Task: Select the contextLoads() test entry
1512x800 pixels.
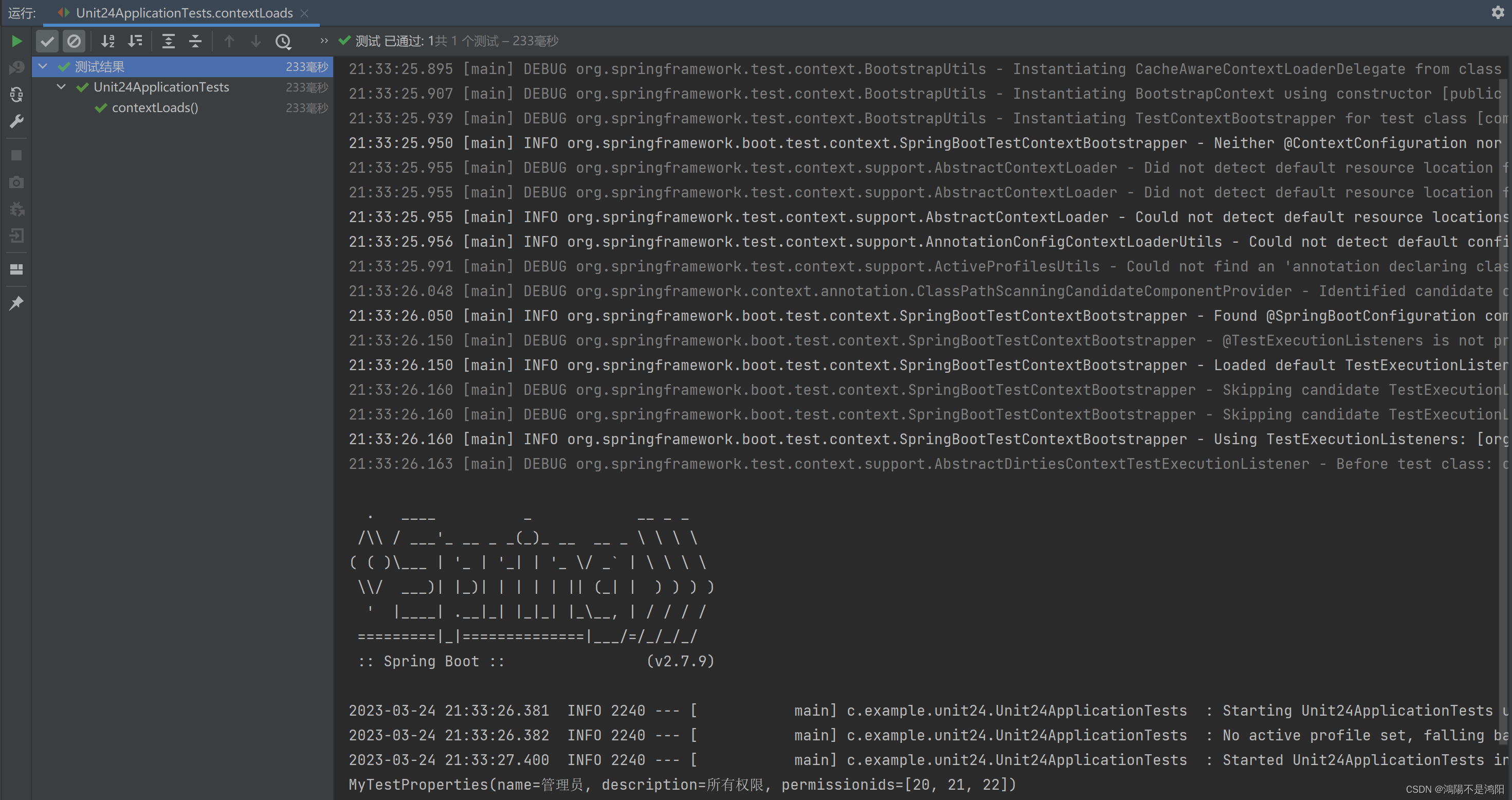Action: 155,108
